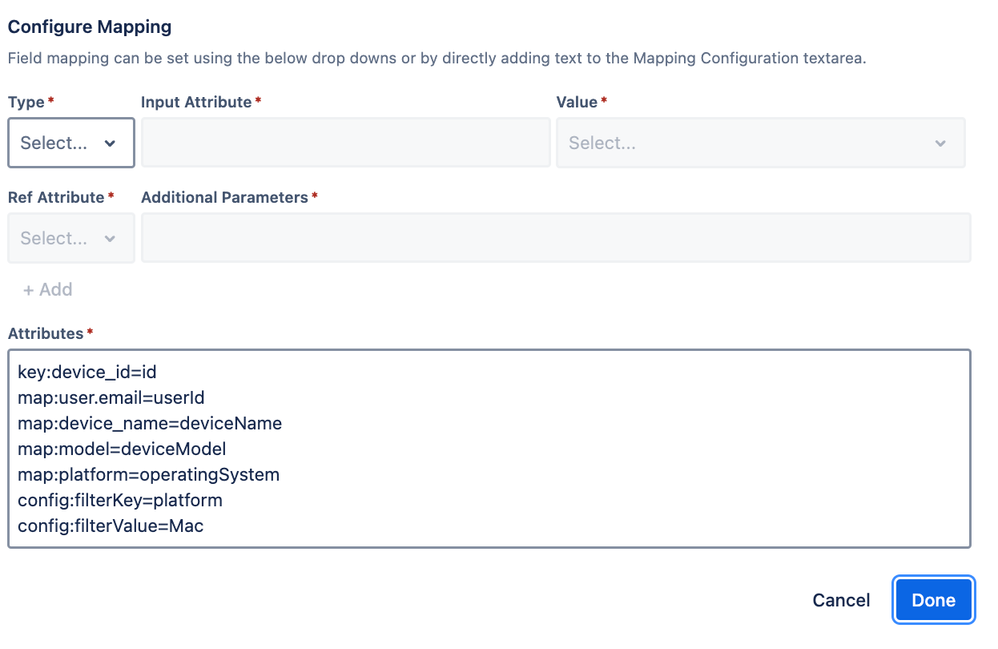The image size is (998, 649).
Task: Click the map:platform=operatingSystem line
Action: pos(148,474)
